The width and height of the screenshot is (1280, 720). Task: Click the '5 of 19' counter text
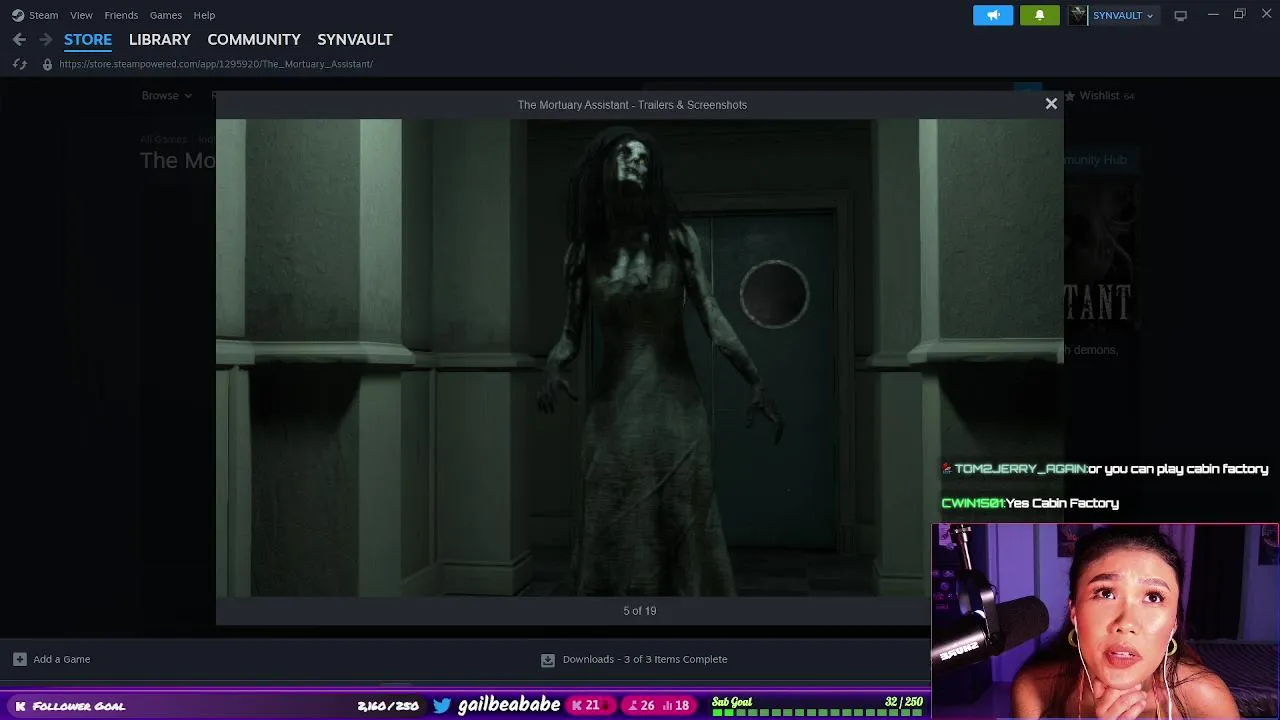pos(640,611)
